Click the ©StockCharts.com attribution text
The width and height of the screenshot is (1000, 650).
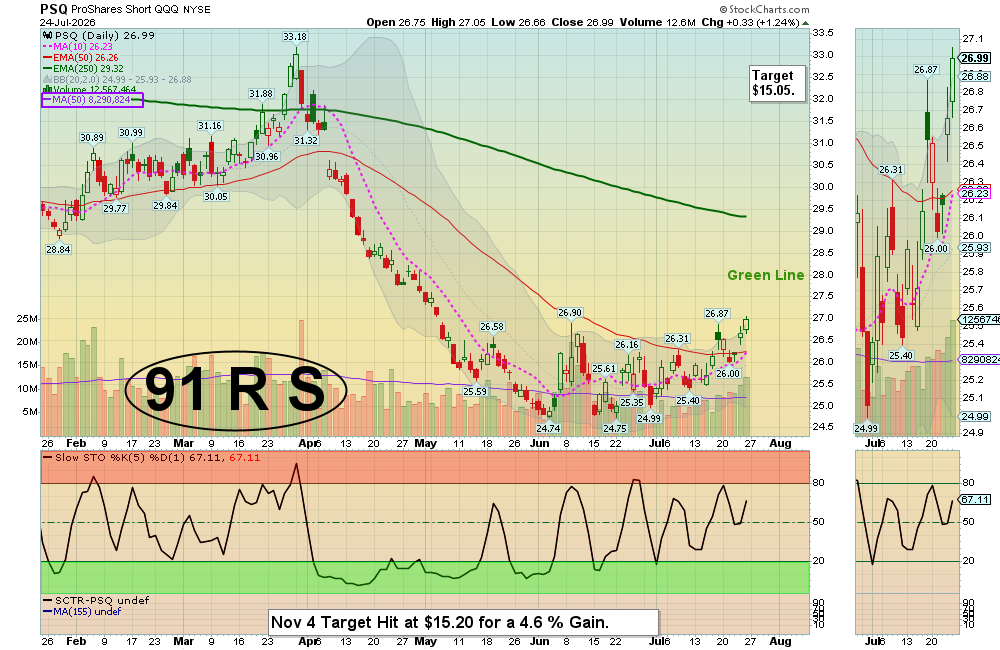(764, 10)
